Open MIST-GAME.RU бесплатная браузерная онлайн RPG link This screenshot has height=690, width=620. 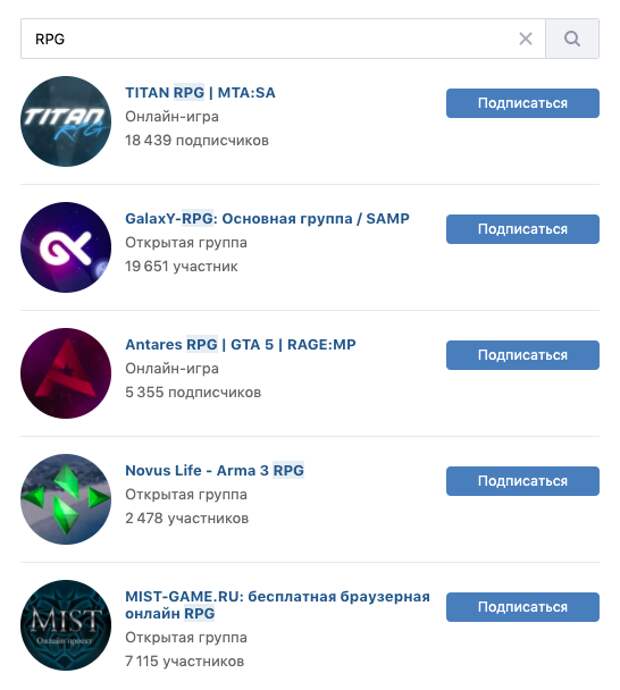[277, 605]
